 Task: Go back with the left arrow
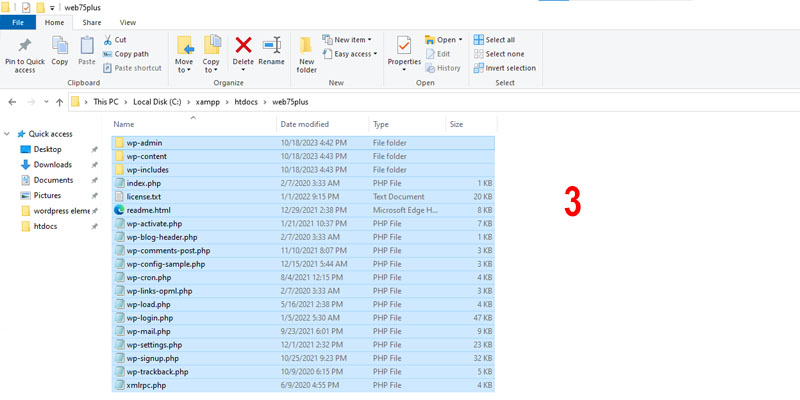point(13,102)
